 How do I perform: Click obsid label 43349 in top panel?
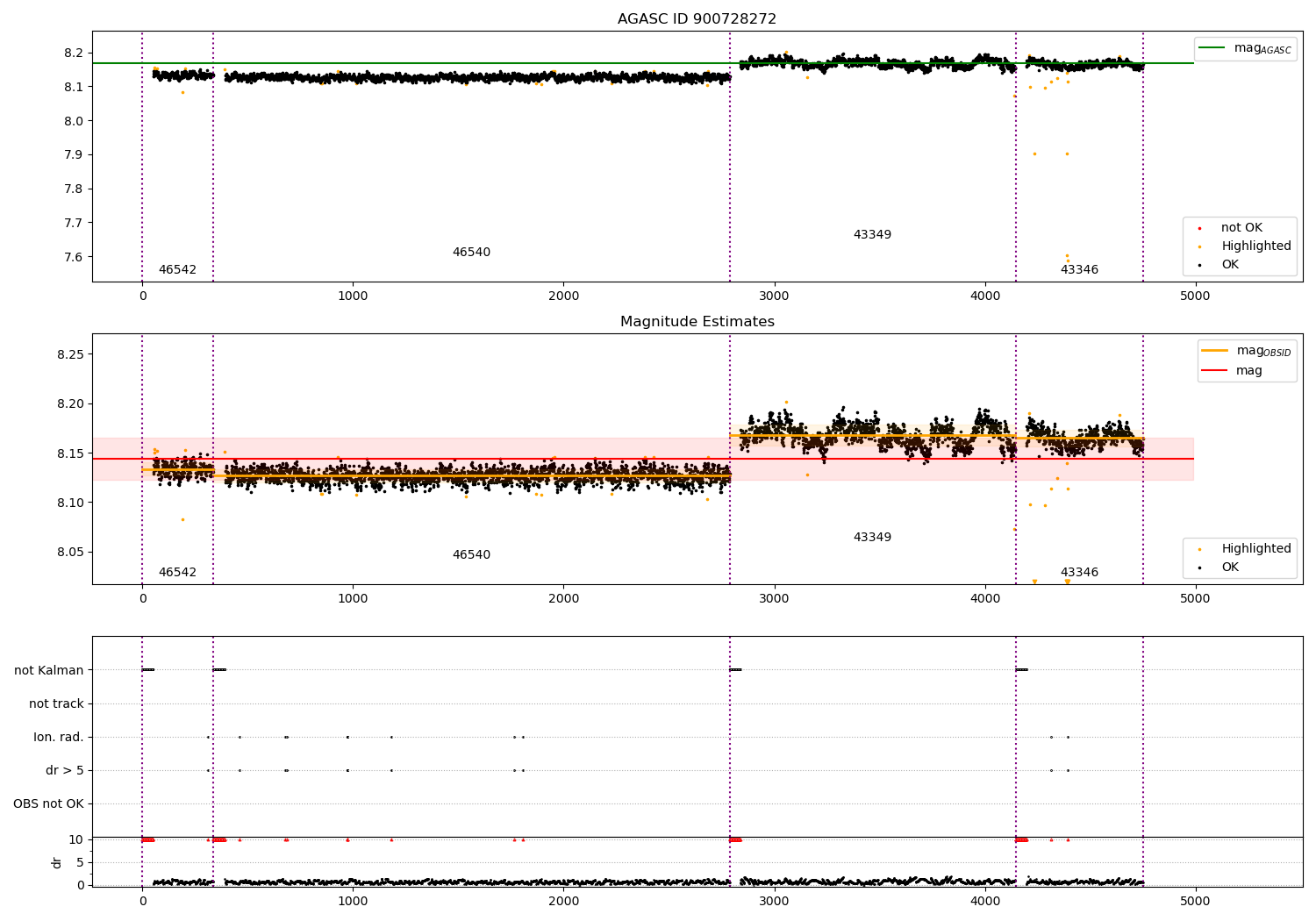point(872,235)
